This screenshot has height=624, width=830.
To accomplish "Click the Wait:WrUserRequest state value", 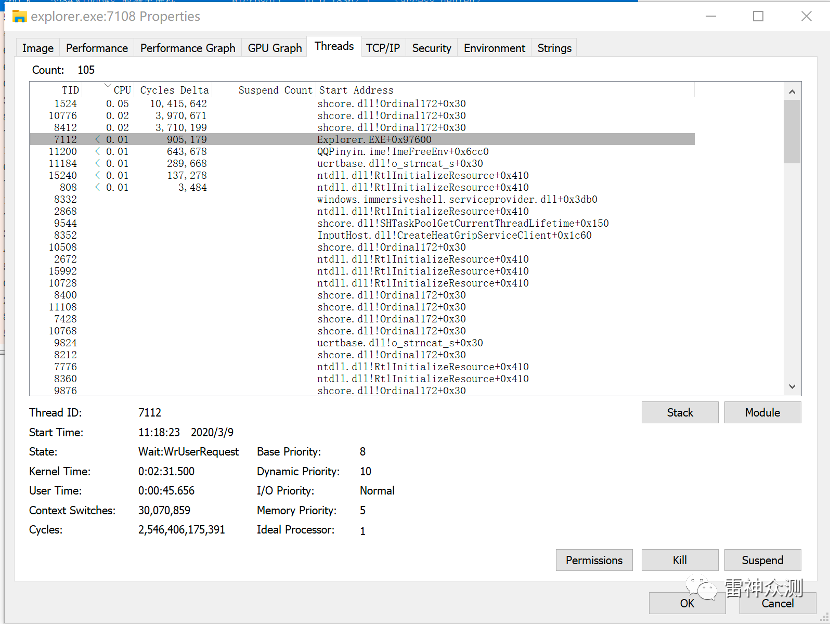I will click(188, 452).
